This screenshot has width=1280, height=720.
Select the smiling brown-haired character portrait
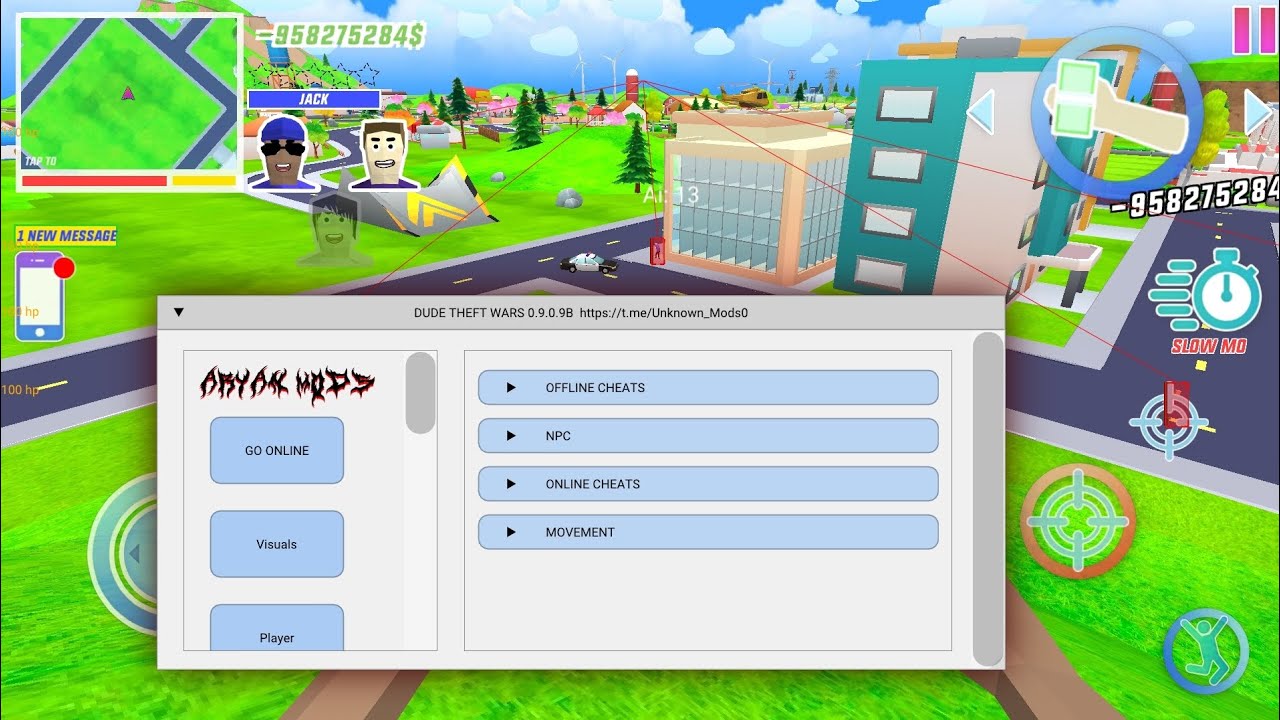(x=384, y=154)
